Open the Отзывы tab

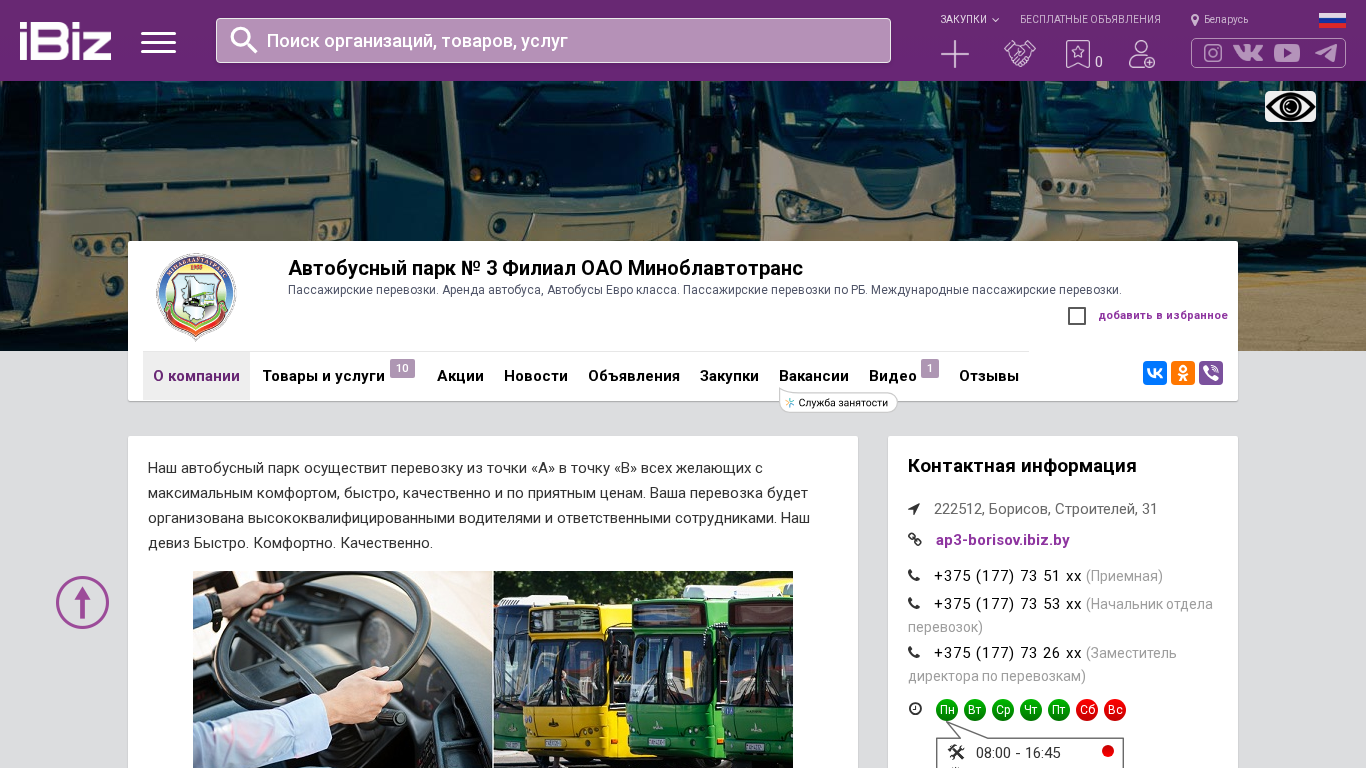click(x=989, y=376)
